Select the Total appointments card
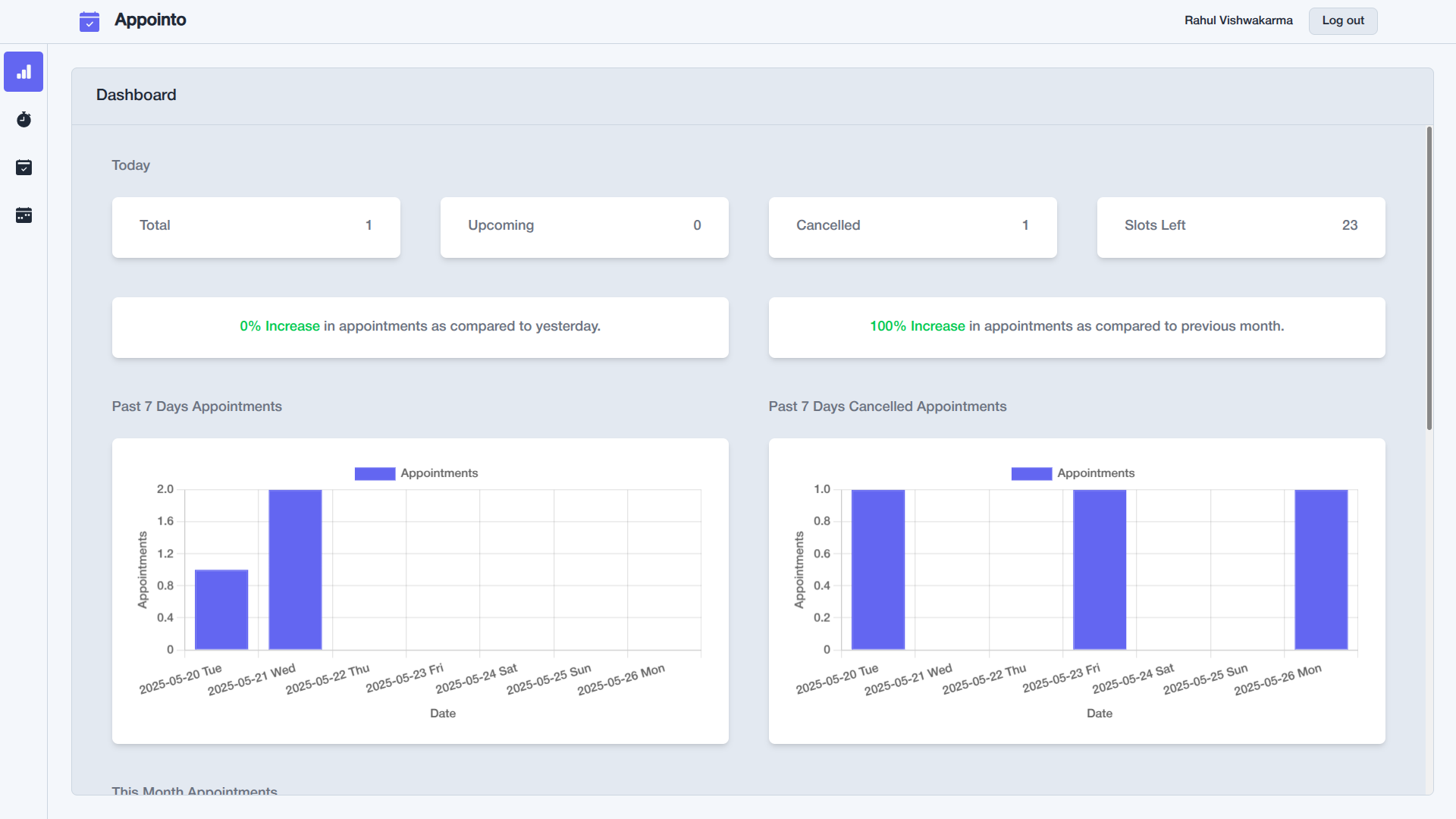The image size is (1456, 819). point(256,227)
